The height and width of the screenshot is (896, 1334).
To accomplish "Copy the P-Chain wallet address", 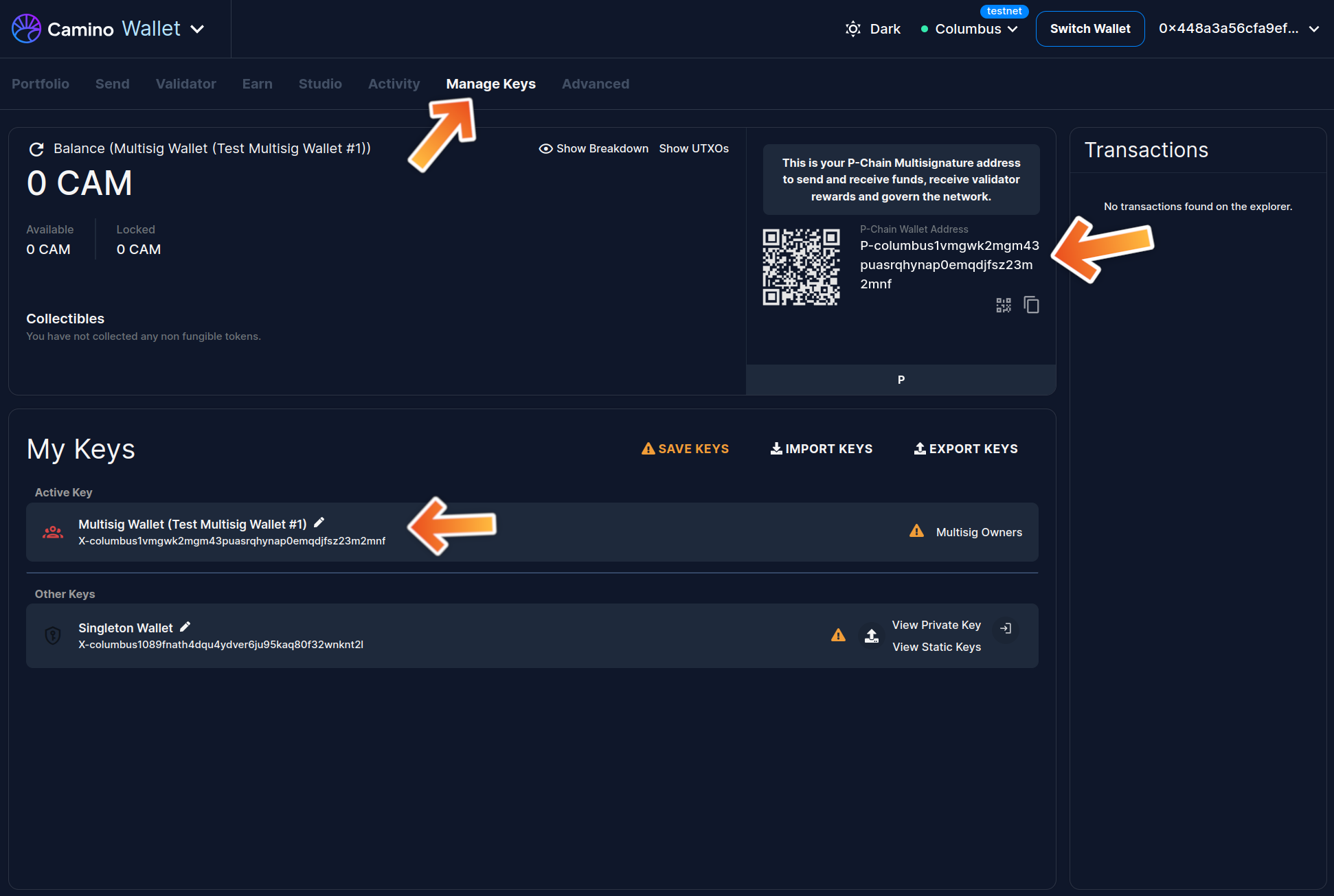I will point(1031,305).
